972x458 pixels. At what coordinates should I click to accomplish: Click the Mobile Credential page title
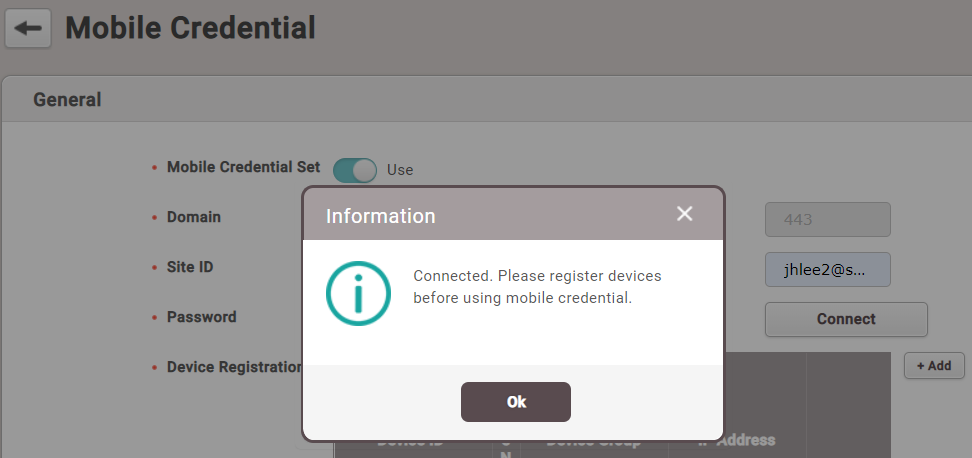coord(190,28)
